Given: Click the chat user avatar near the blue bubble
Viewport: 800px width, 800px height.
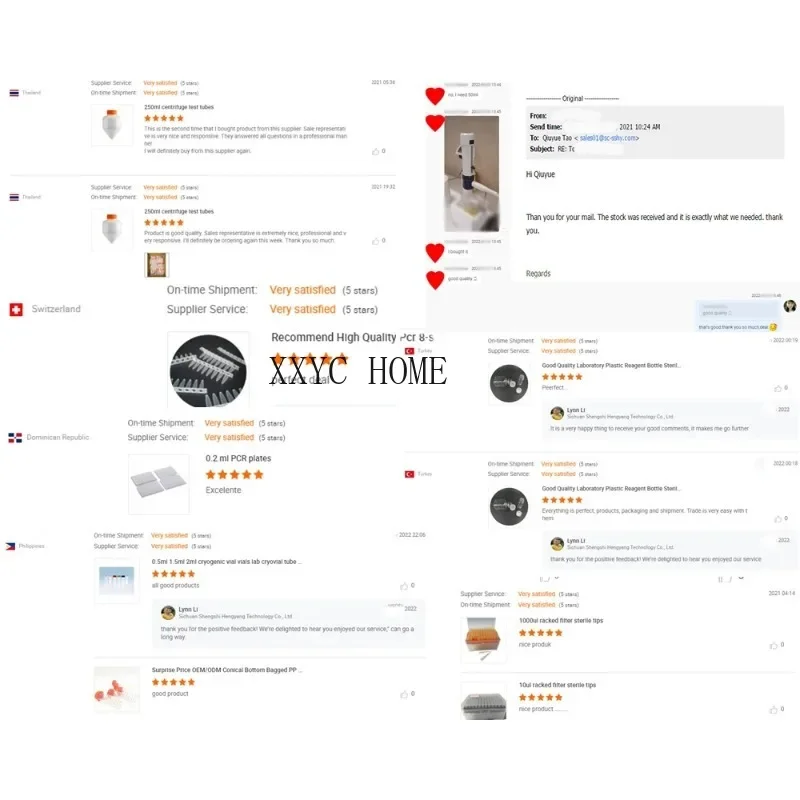Looking at the screenshot, I should pos(789,306).
